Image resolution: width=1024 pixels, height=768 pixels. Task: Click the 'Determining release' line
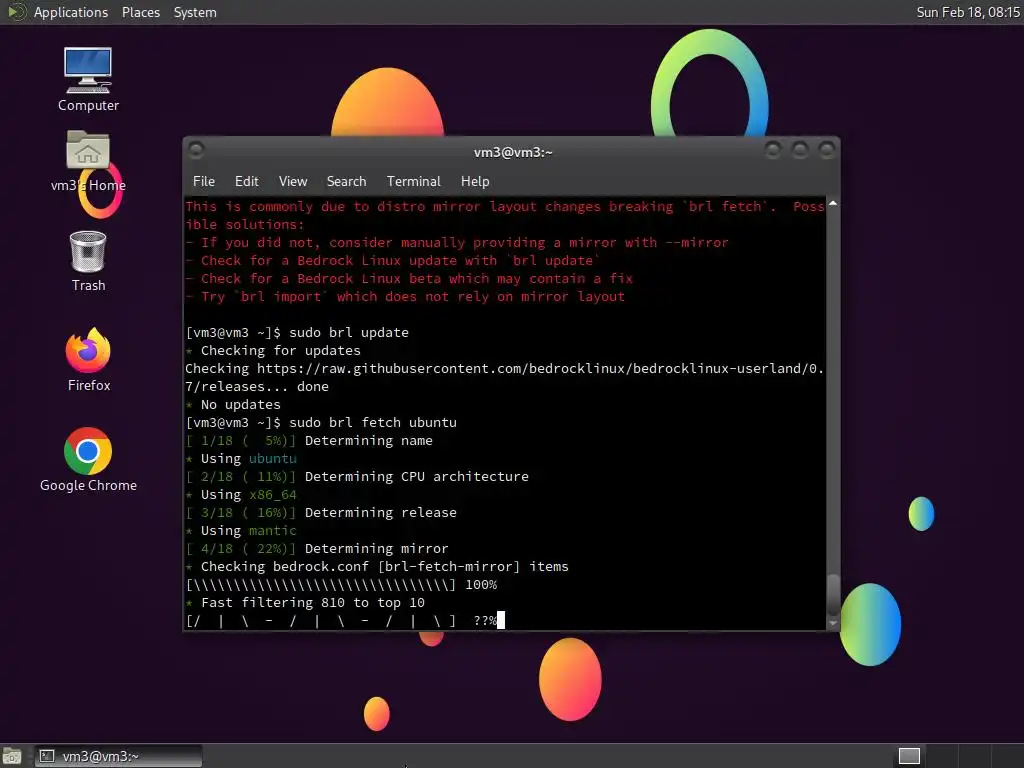coord(321,513)
